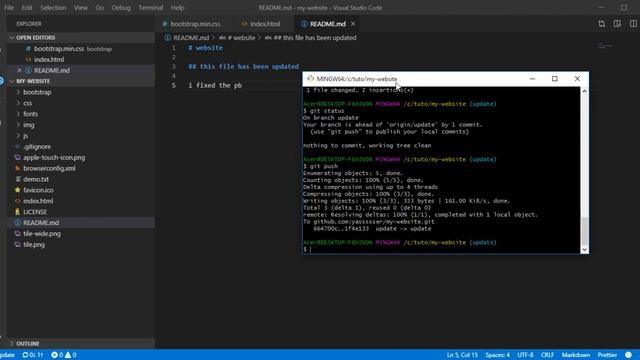Open the Help menu
640x360 pixels.
click(177, 8)
